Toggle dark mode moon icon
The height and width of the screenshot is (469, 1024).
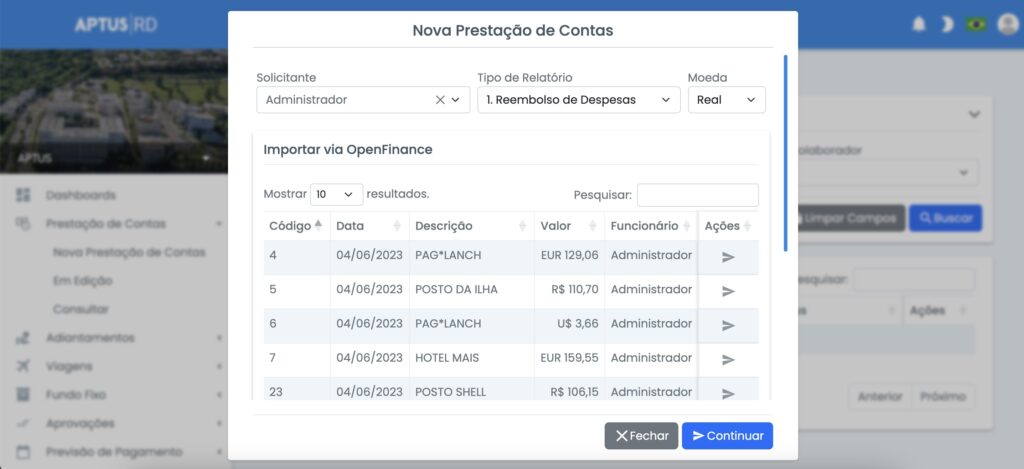946,24
